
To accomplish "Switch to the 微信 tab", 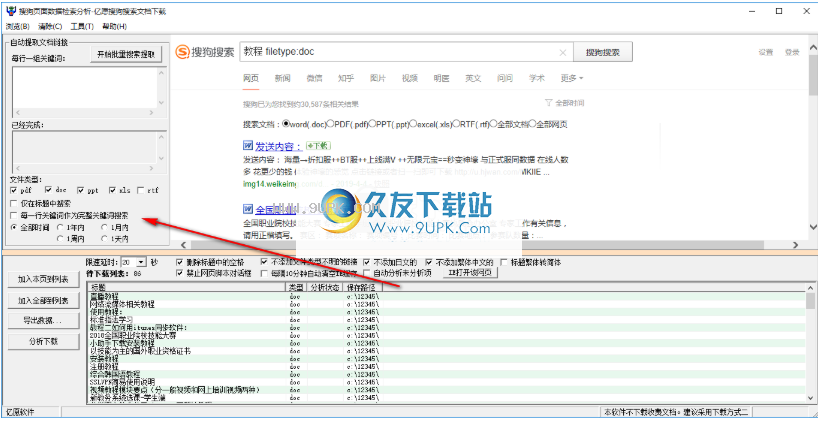I will coord(314,78).
